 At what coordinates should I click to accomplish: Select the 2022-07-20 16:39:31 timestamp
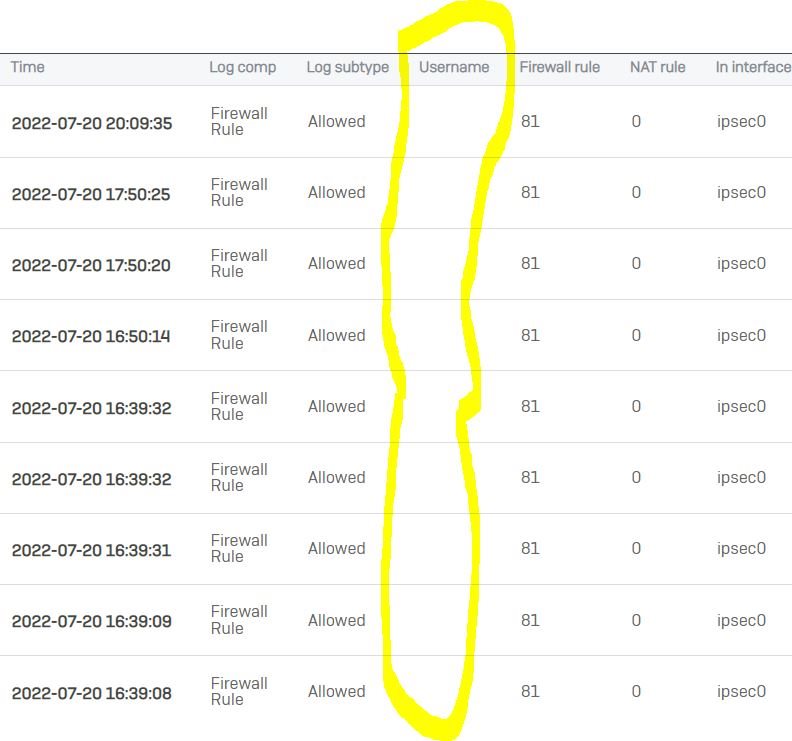coord(91,550)
